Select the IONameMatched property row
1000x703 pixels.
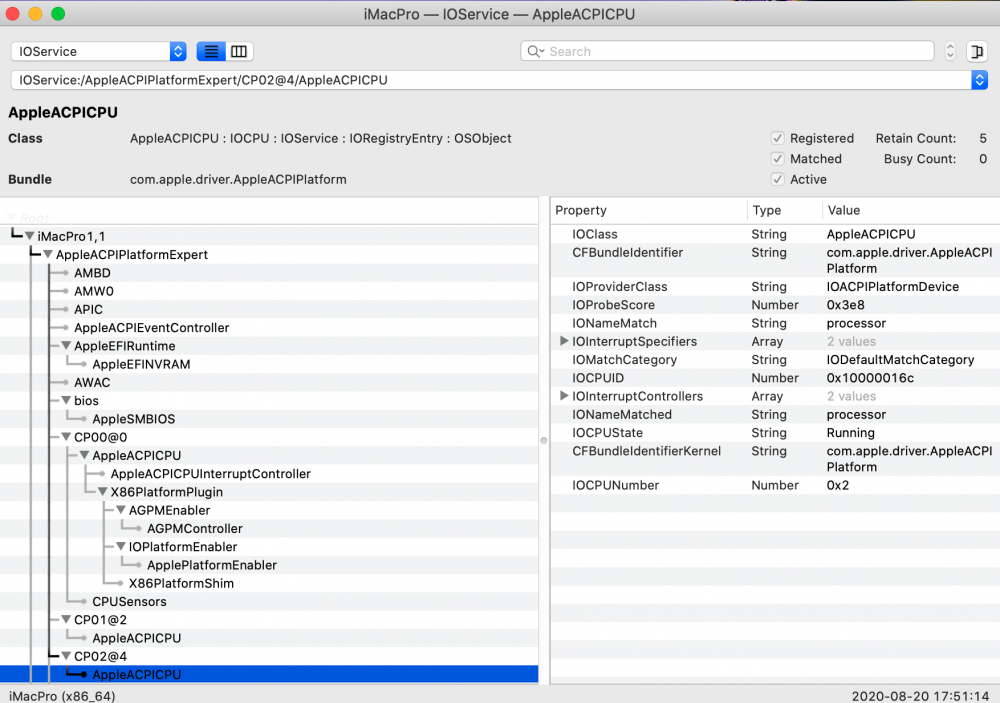click(775, 415)
